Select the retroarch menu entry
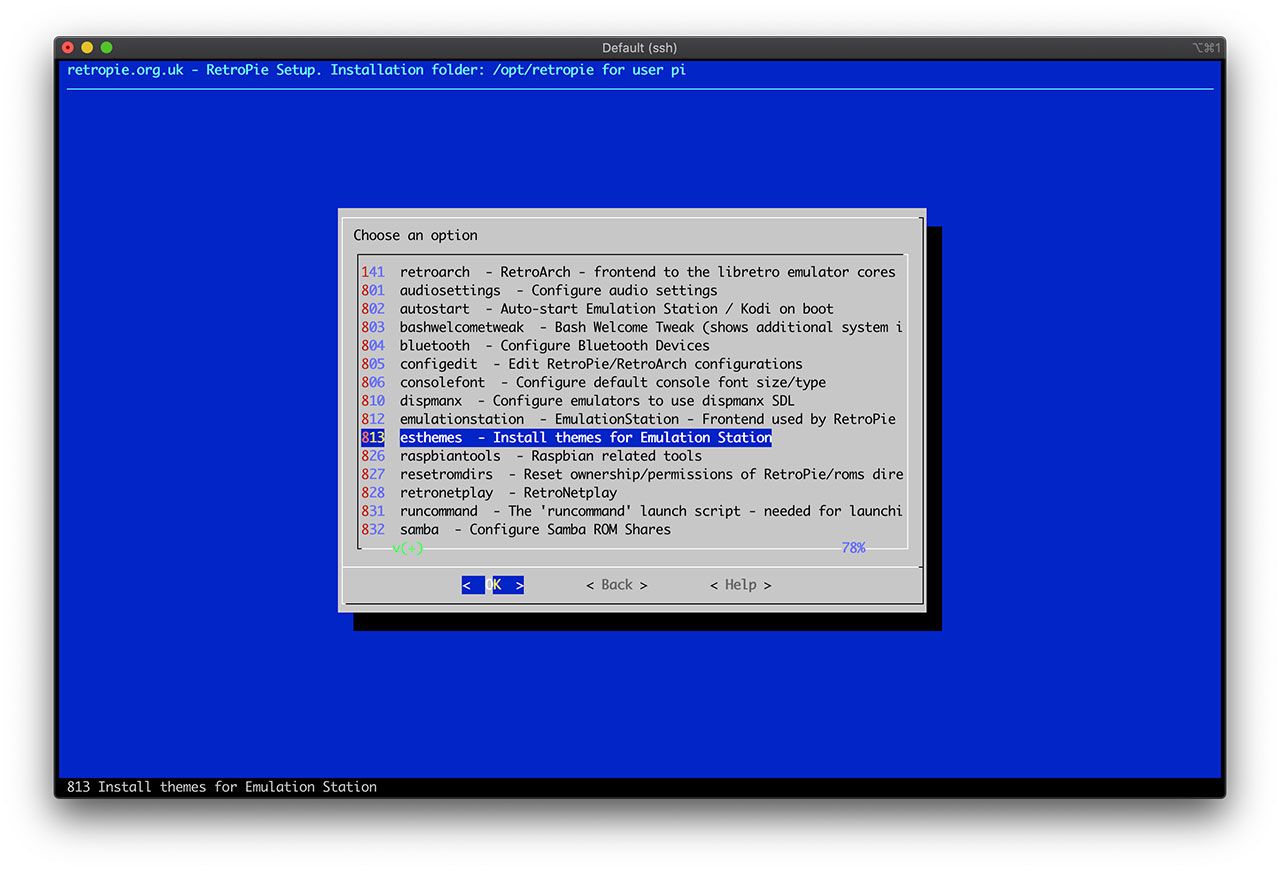 [630, 272]
